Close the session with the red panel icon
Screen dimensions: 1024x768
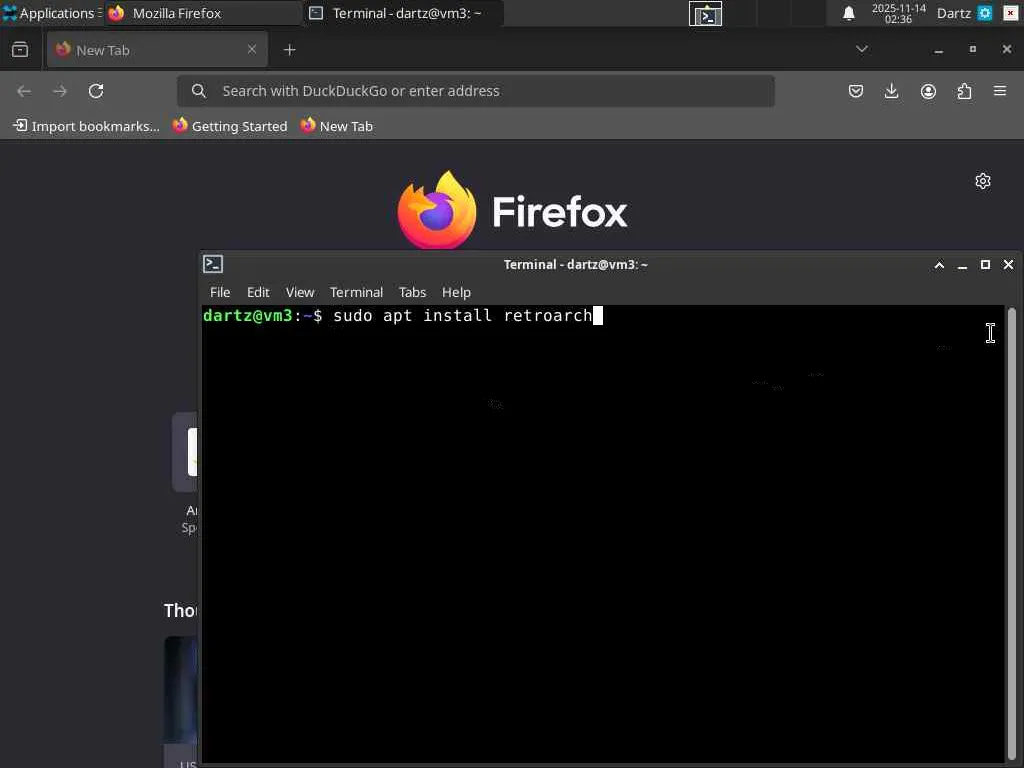[1010, 13]
